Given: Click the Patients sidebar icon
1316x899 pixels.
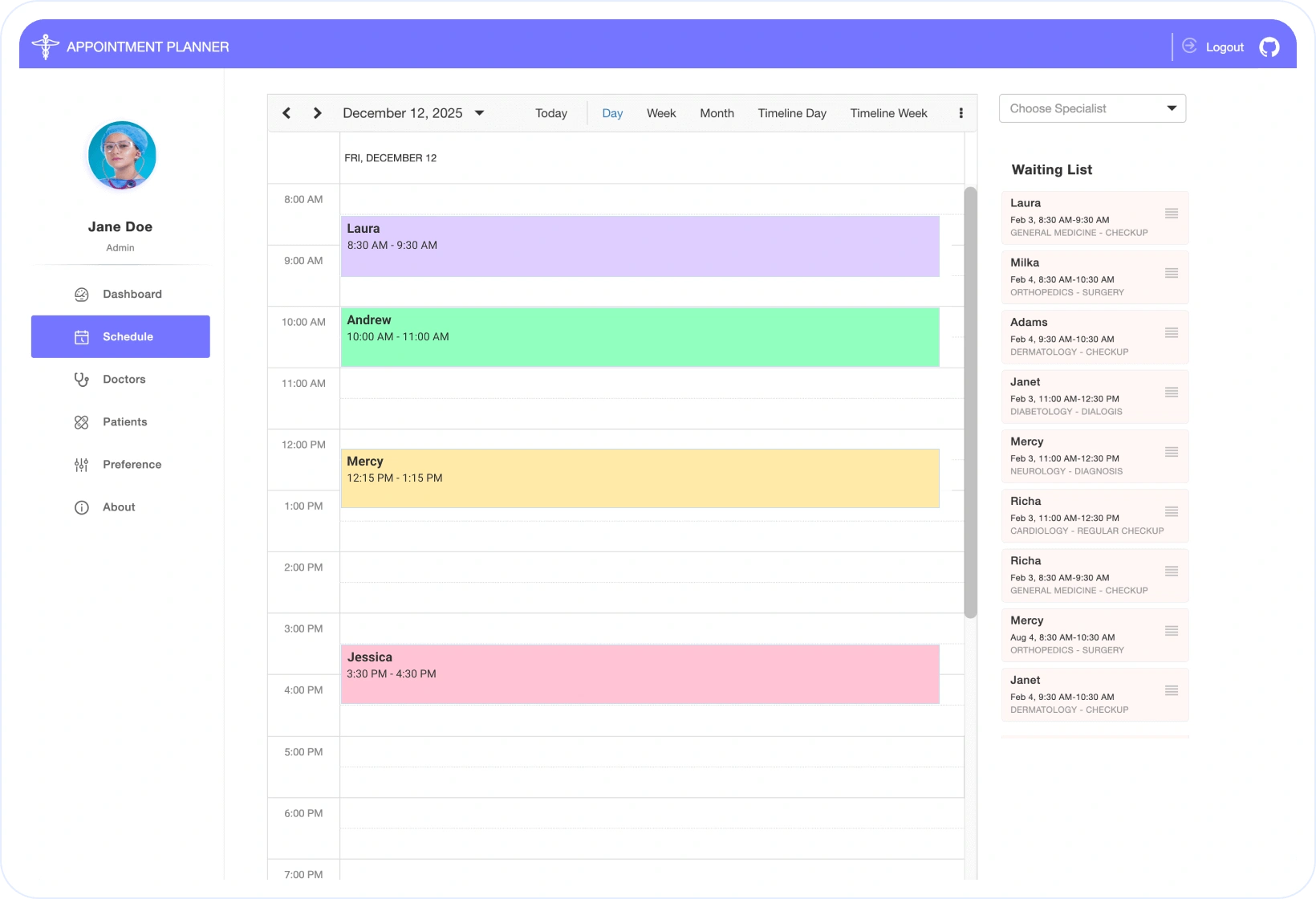Looking at the screenshot, I should coord(81,421).
